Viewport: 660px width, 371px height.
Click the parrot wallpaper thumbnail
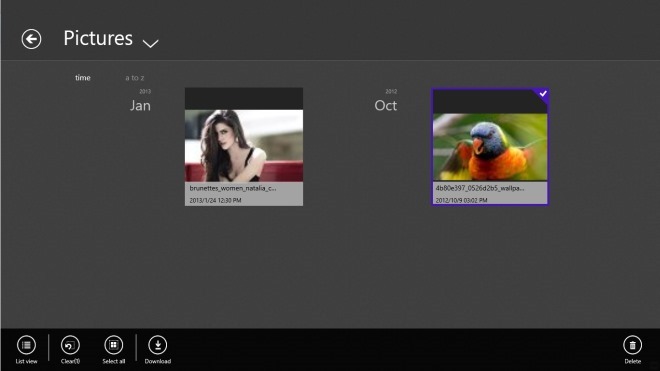(490, 147)
